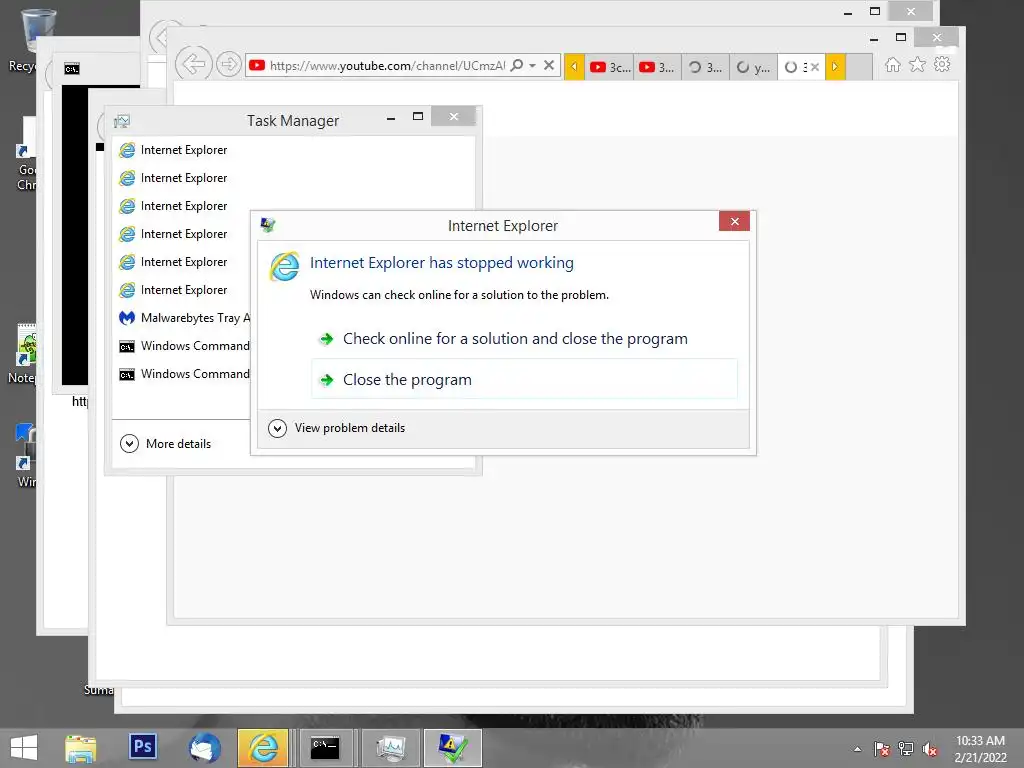The height and width of the screenshot is (768, 1024).
Task: Minimize the front Internet Explorer window
Action: tap(874, 39)
